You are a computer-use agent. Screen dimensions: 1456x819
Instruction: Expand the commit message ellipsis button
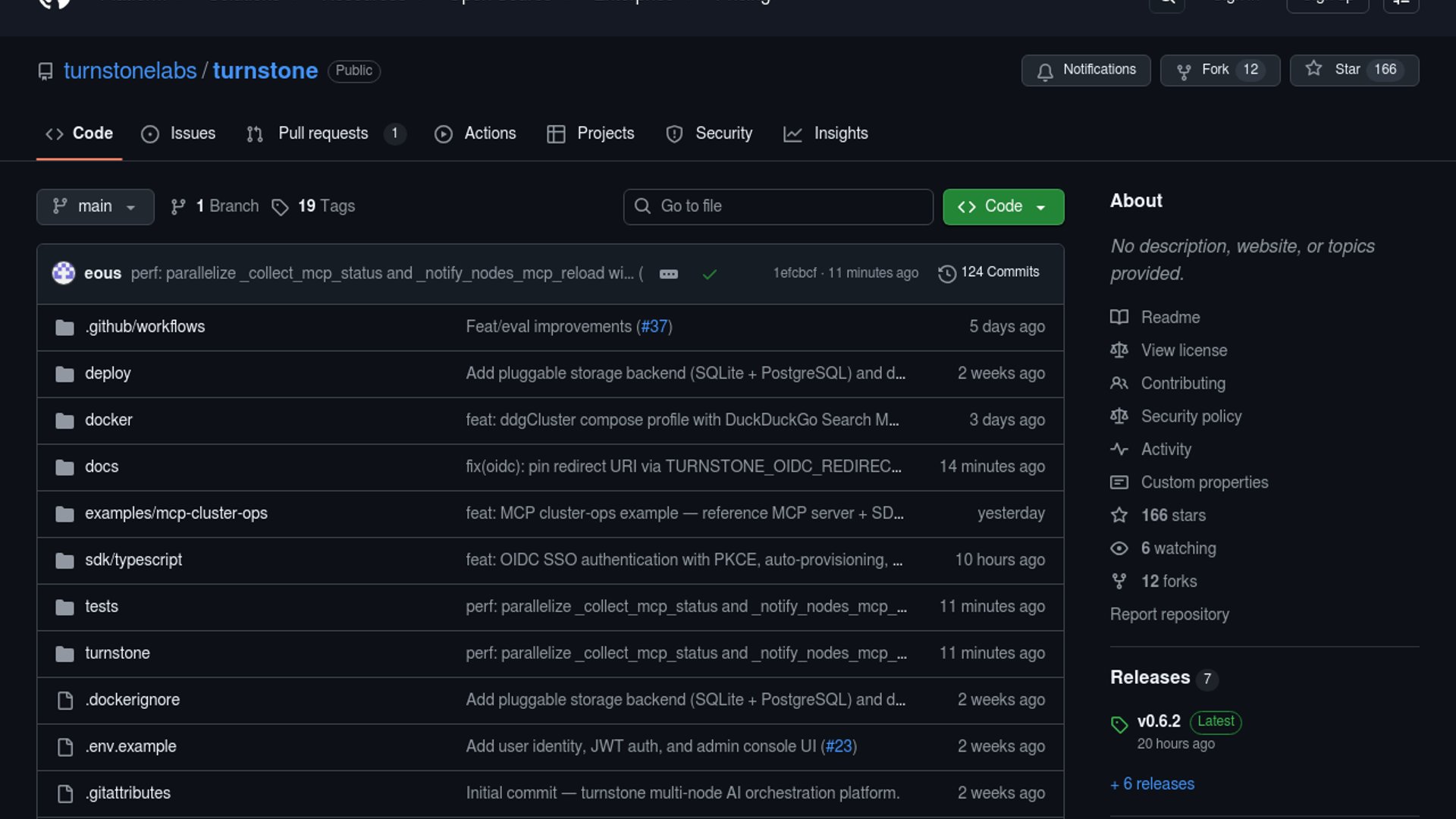click(668, 274)
